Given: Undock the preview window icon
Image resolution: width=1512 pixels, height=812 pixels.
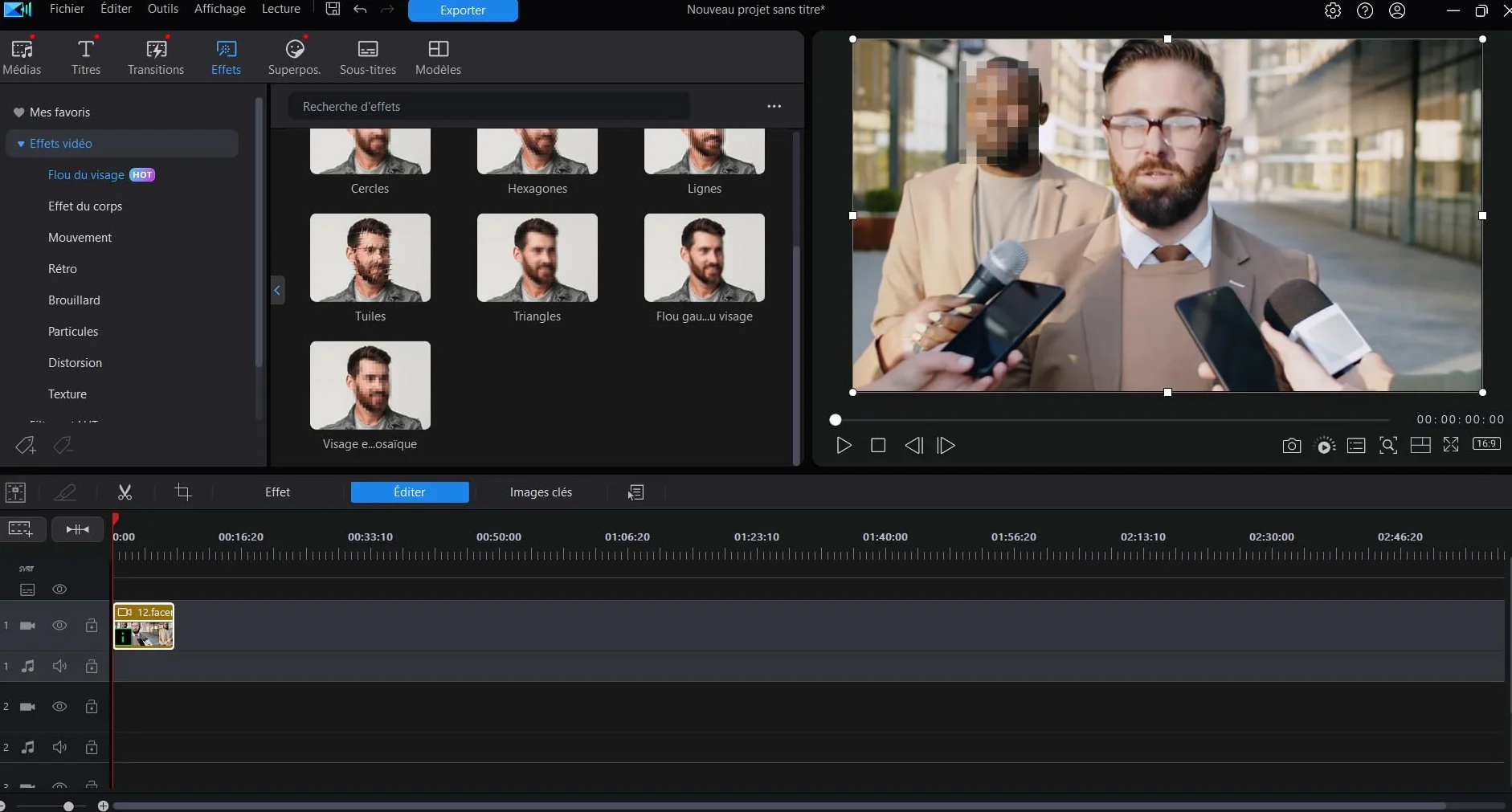Looking at the screenshot, I should pos(1451,444).
